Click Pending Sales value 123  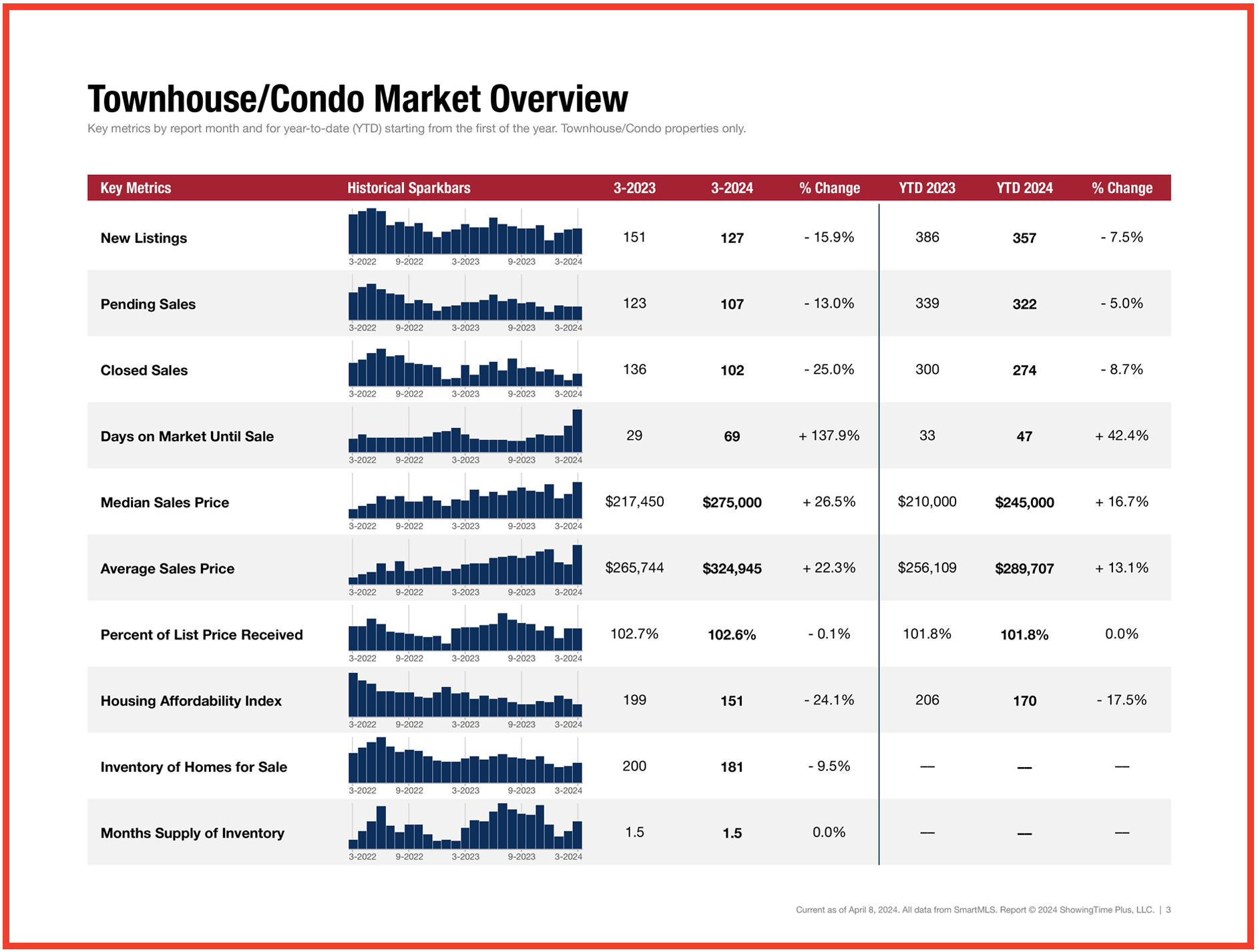[634, 303]
